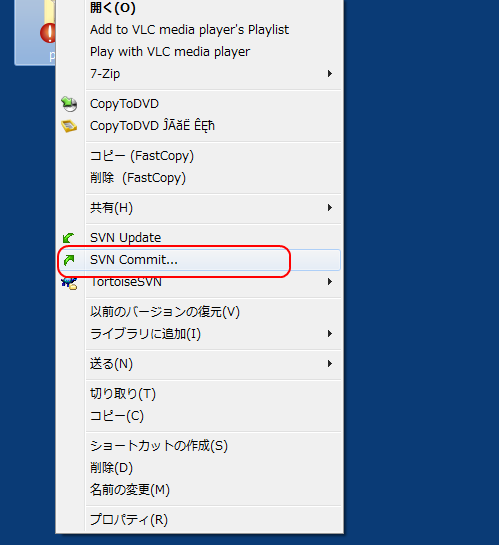Screen dimensions: 499x545
Task: Open the TortoiseSVN menu entry
Action: pyautogui.click(x=198, y=282)
